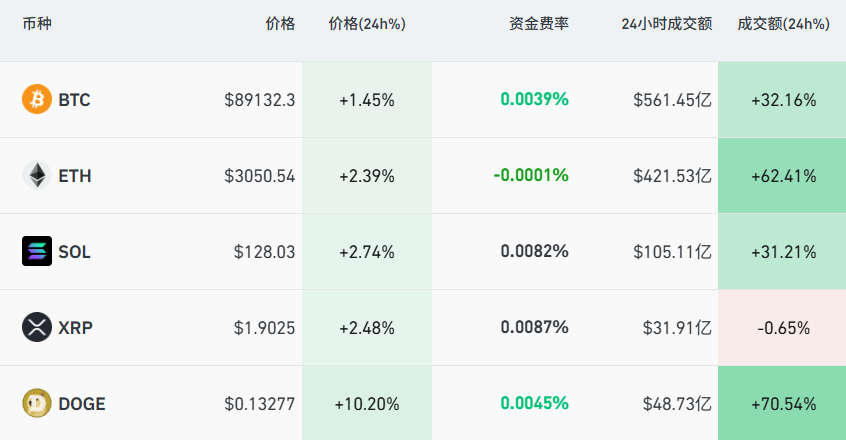Select the XRP ticker name

(75, 327)
